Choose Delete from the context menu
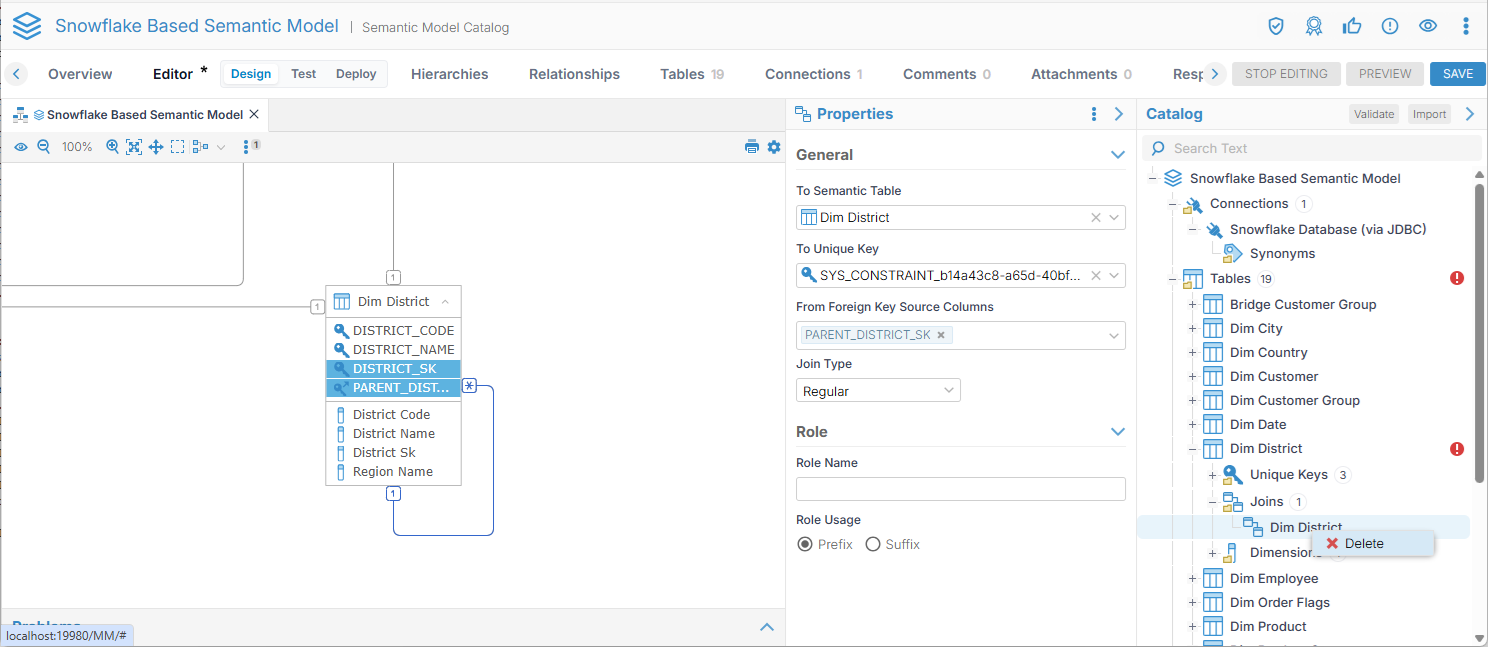 click(1364, 543)
